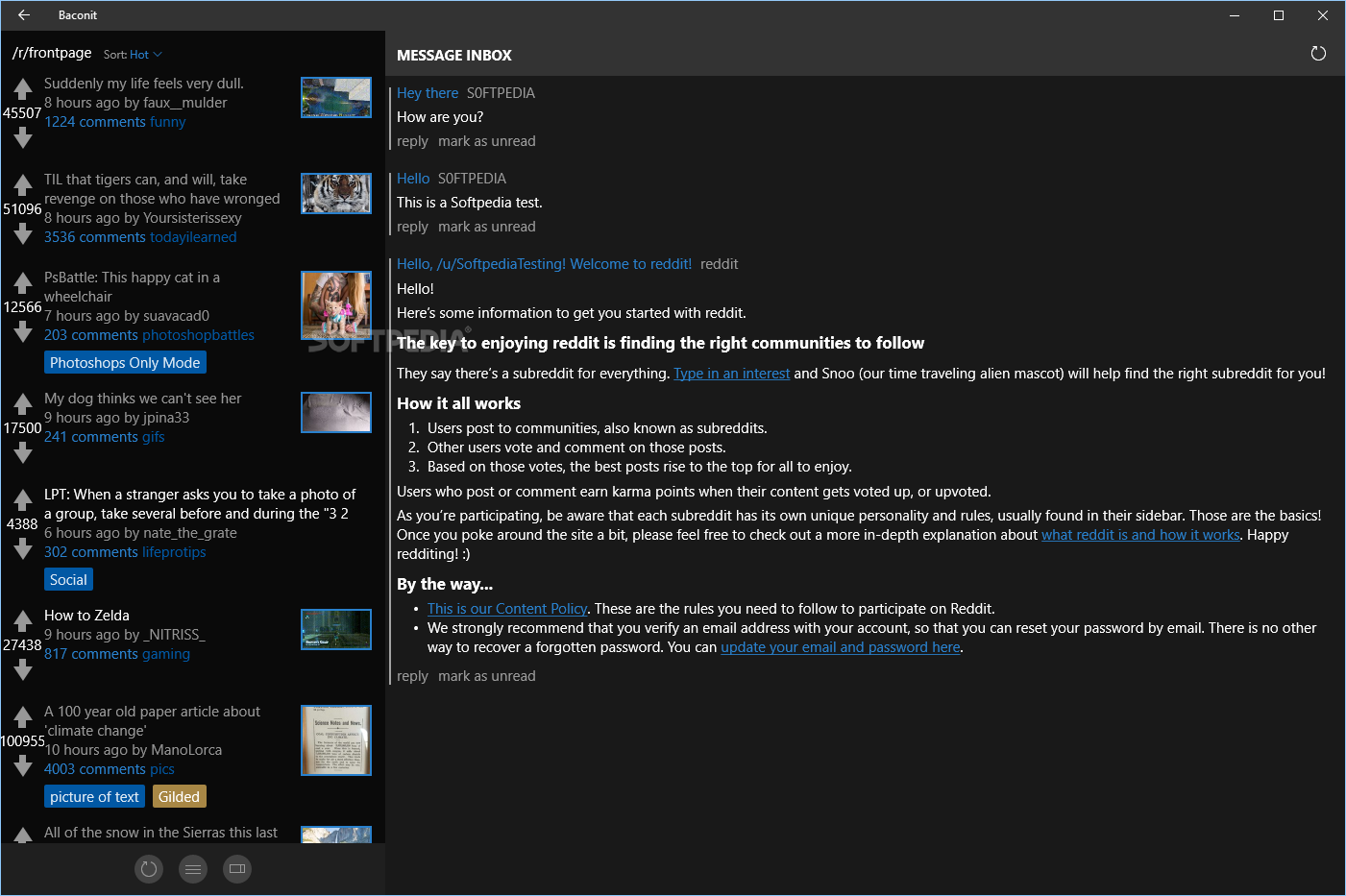Click the 'Social' flair tag
Viewport: 1346px width, 896px height.
tap(68, 580)
